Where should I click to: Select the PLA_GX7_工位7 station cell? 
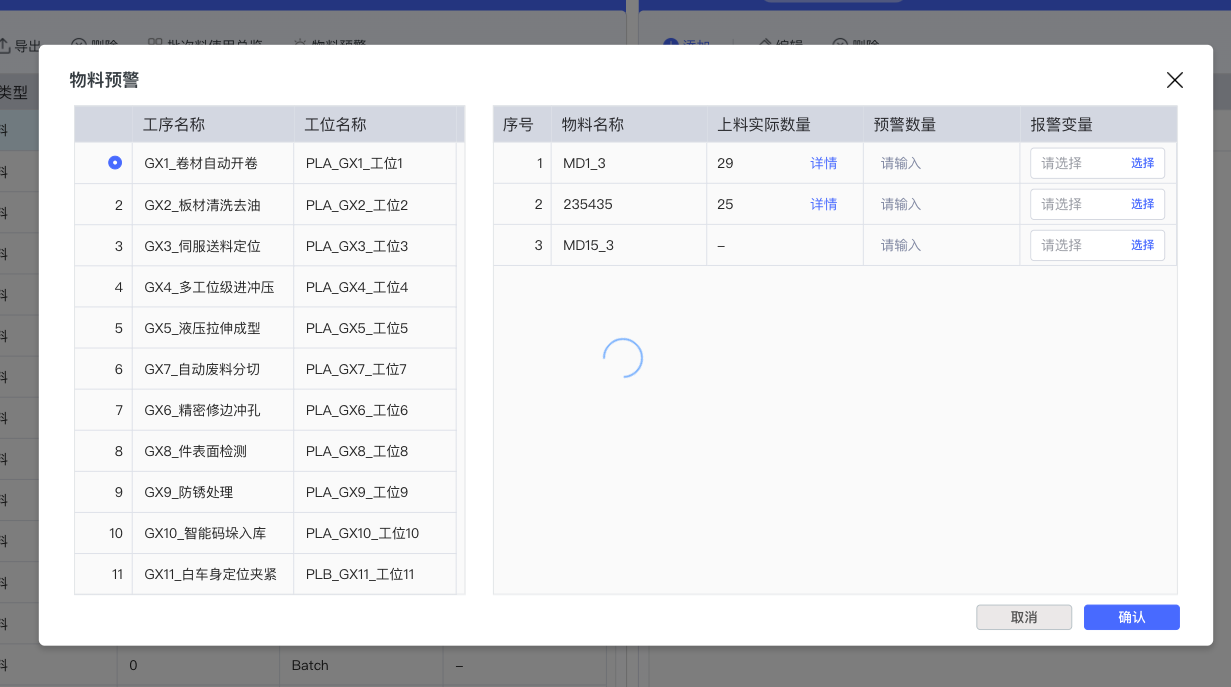click(356, 369)
